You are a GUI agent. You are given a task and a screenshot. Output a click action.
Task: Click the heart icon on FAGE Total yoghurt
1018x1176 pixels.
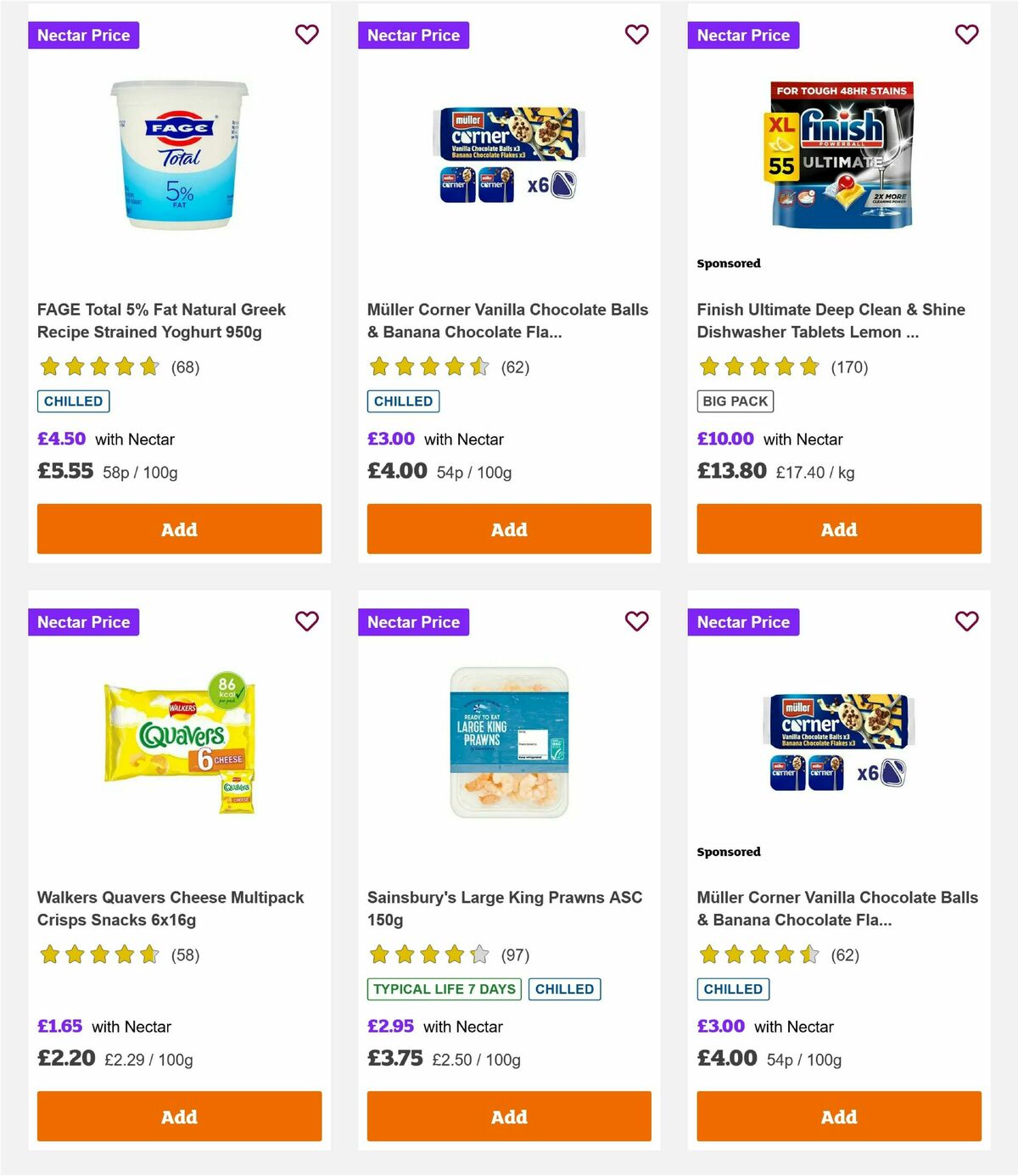pos(306,35)
